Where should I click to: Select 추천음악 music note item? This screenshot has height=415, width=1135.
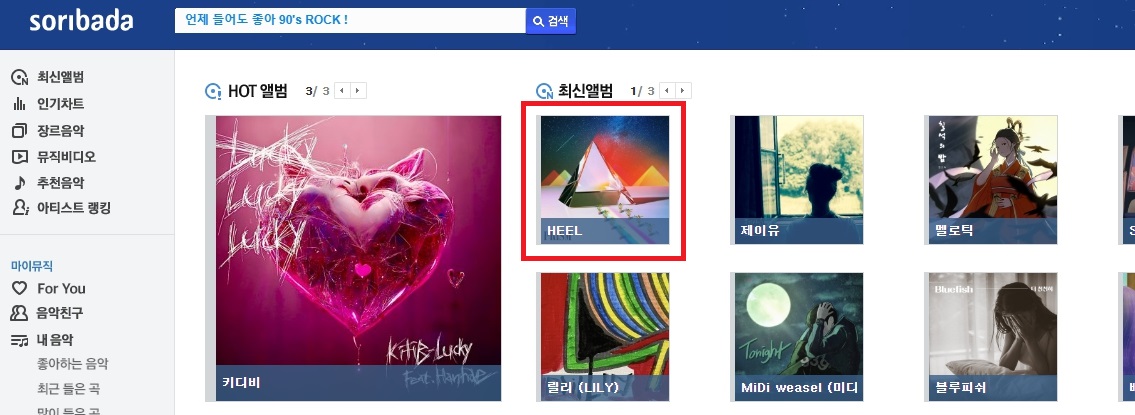click(48, 183)
